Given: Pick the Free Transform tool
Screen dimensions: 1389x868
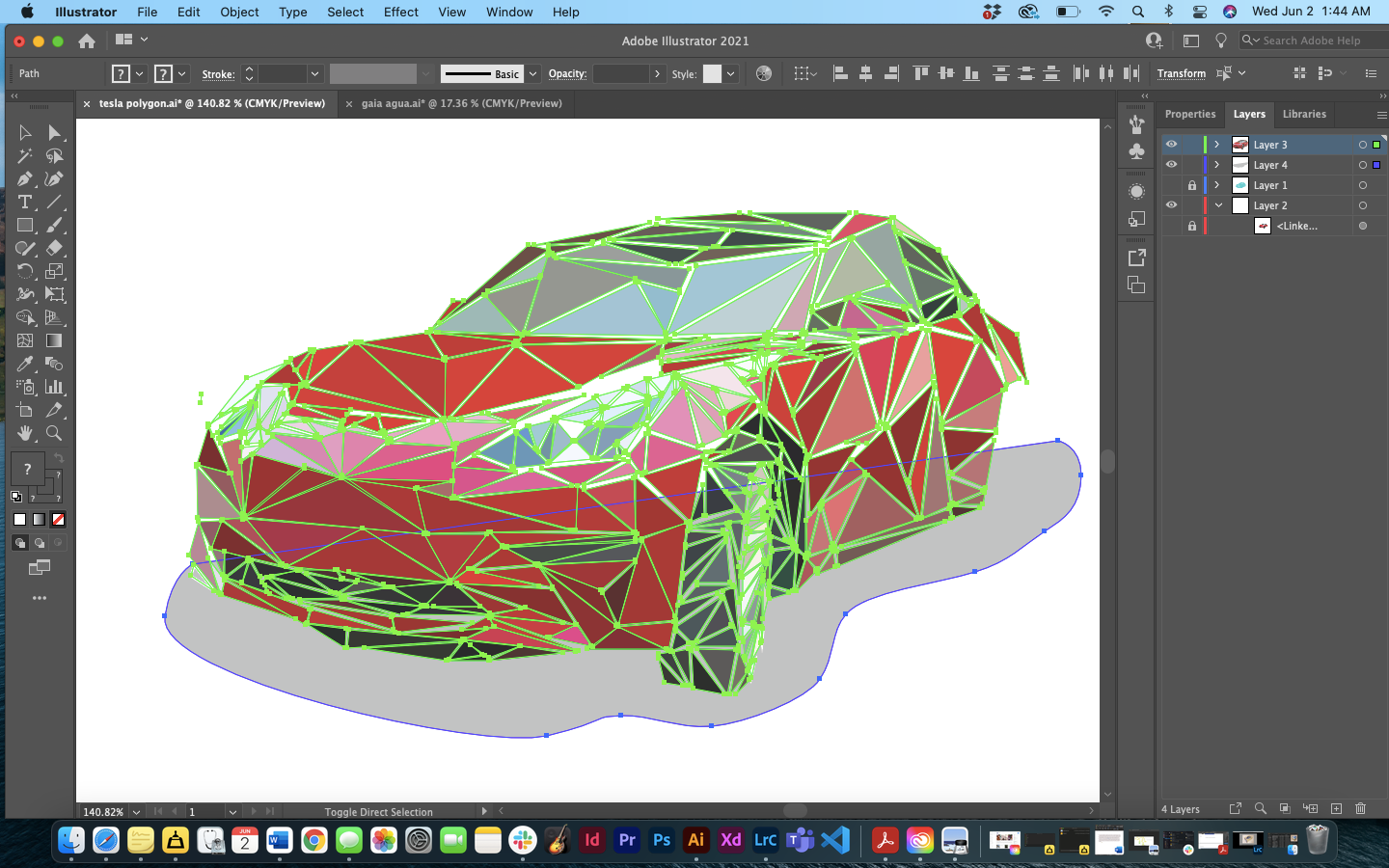Looking at the screenshot, I should point(54,294).
